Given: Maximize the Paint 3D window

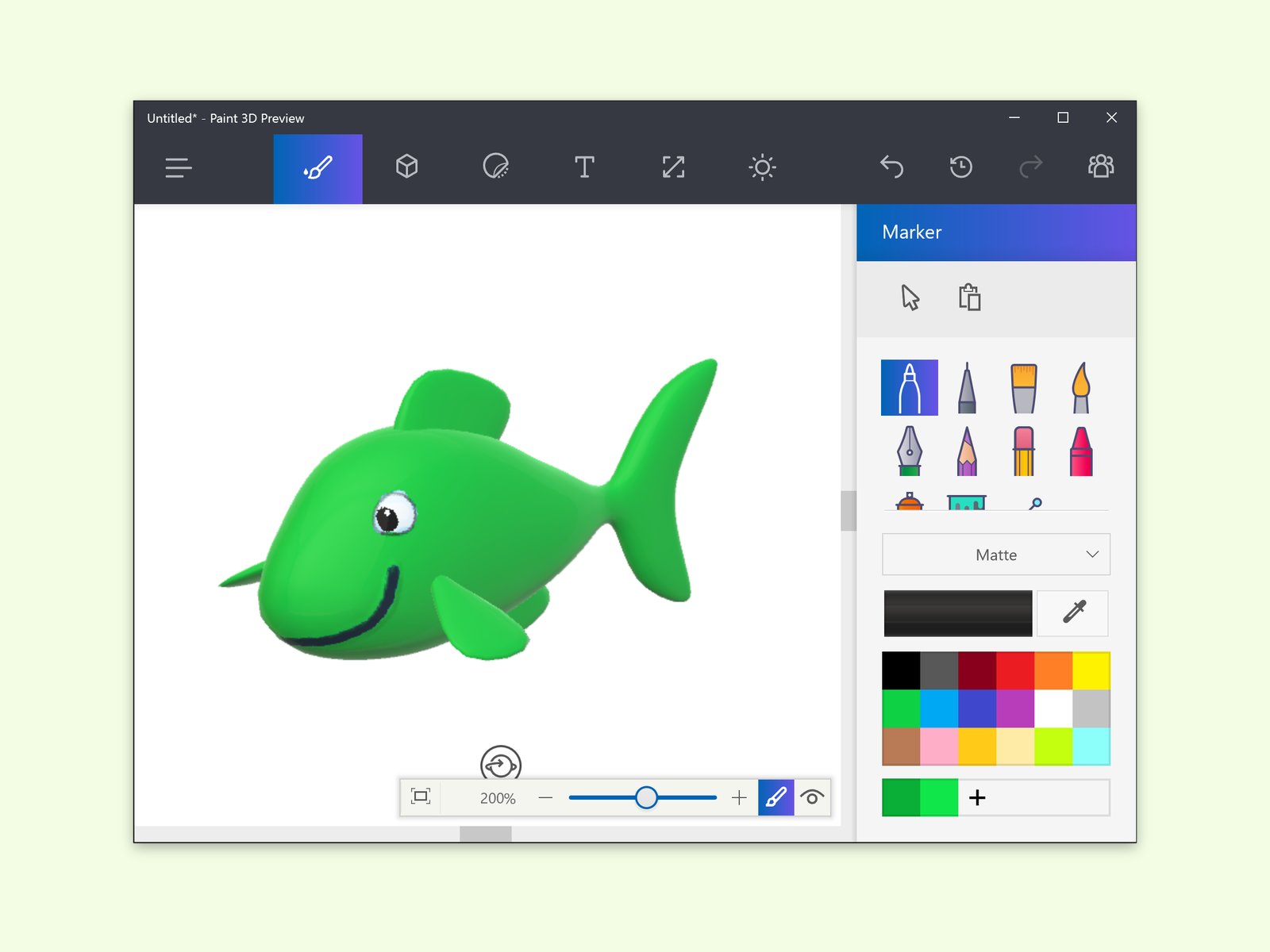Looking at the screenshot, I should [1063, 117].
